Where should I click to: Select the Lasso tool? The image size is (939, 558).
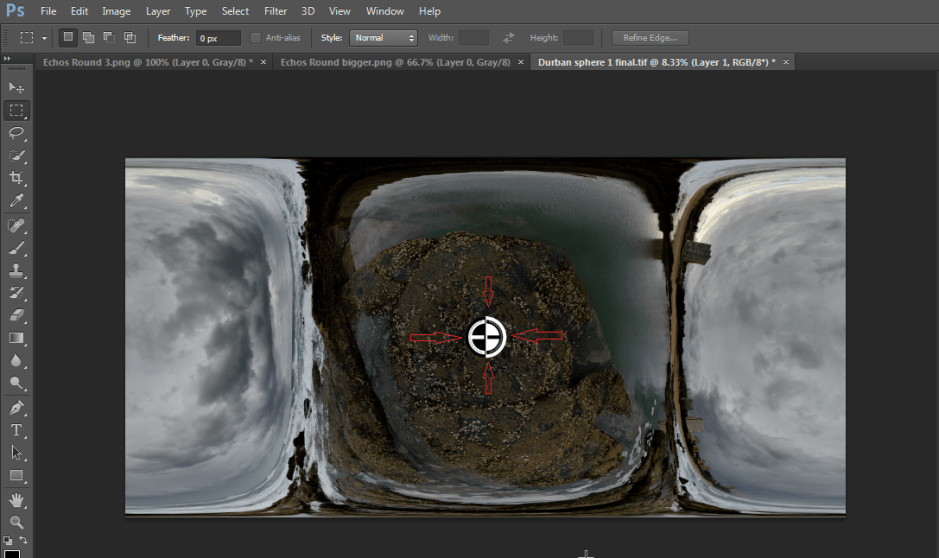[16, 133]
